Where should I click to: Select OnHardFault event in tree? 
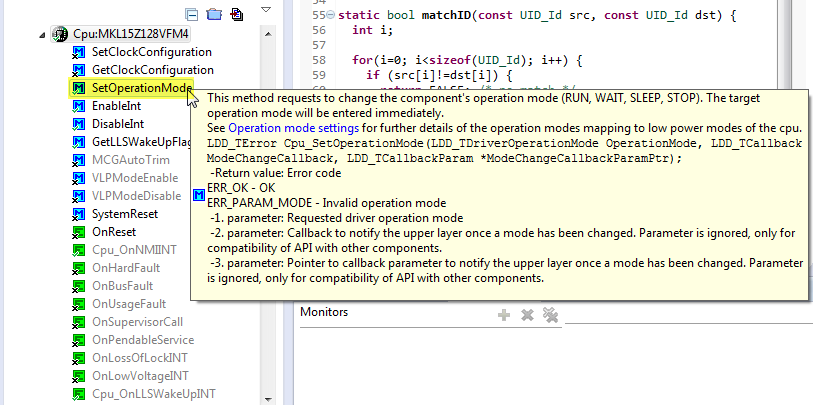pyautogui.click(x=124, y=268)
